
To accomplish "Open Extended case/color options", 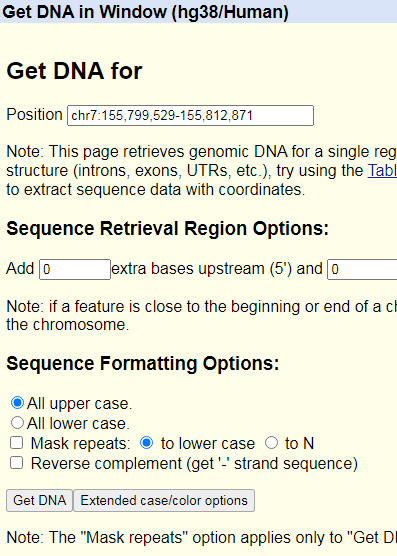I will click(164, 500).
